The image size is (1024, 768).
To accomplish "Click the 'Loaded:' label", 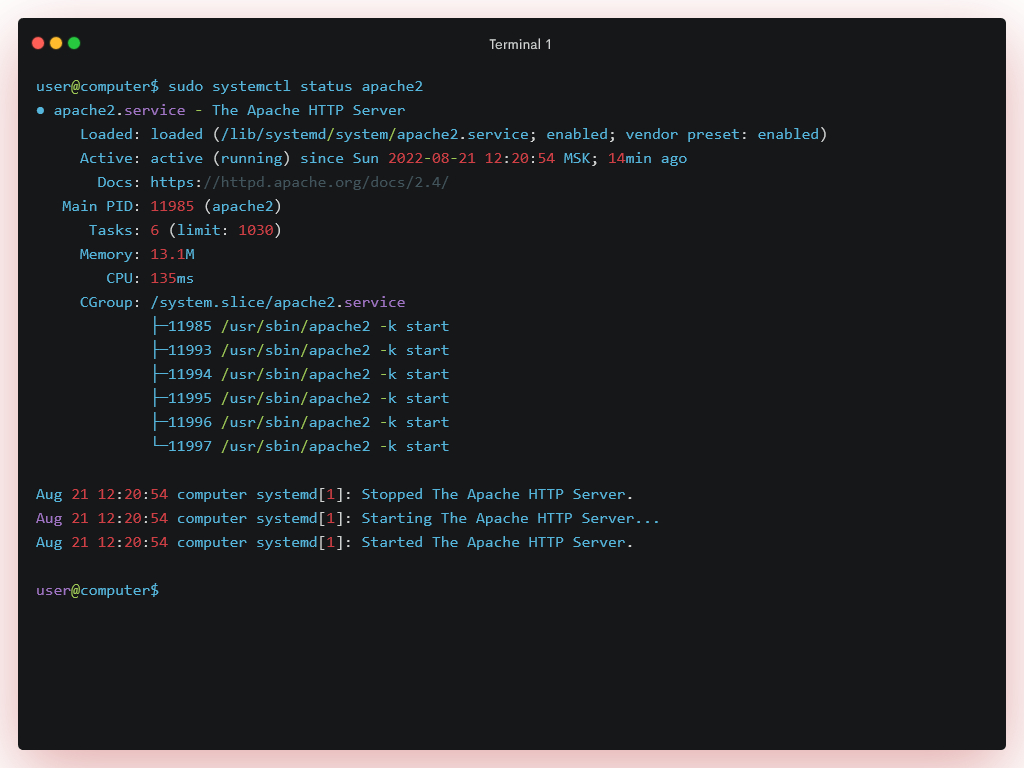I will 110,135.
